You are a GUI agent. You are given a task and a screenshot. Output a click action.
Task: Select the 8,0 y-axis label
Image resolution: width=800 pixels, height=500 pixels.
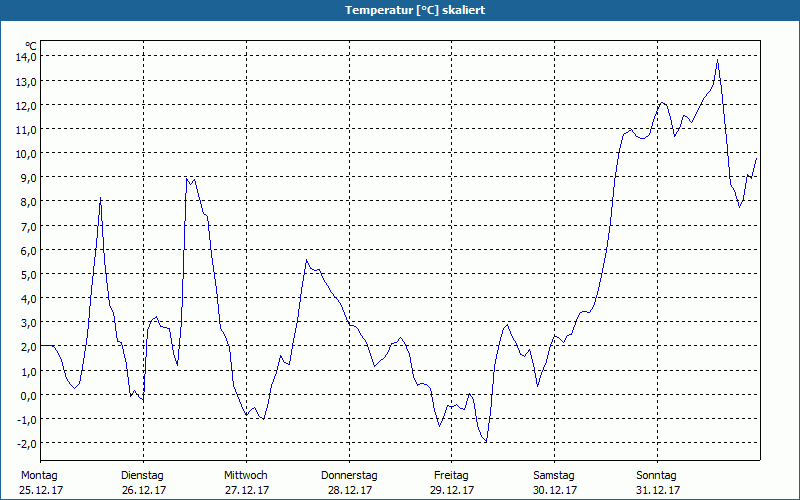[28, 202]
